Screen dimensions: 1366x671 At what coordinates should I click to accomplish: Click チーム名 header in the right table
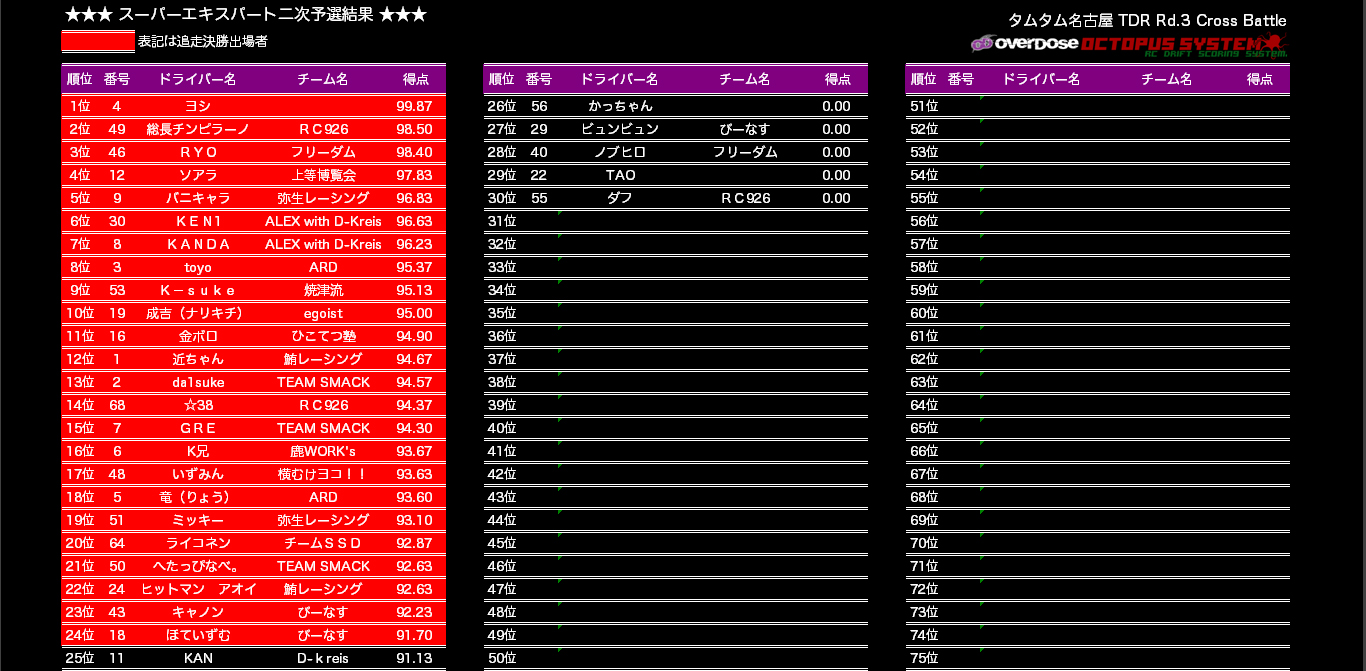(1166, 79)
